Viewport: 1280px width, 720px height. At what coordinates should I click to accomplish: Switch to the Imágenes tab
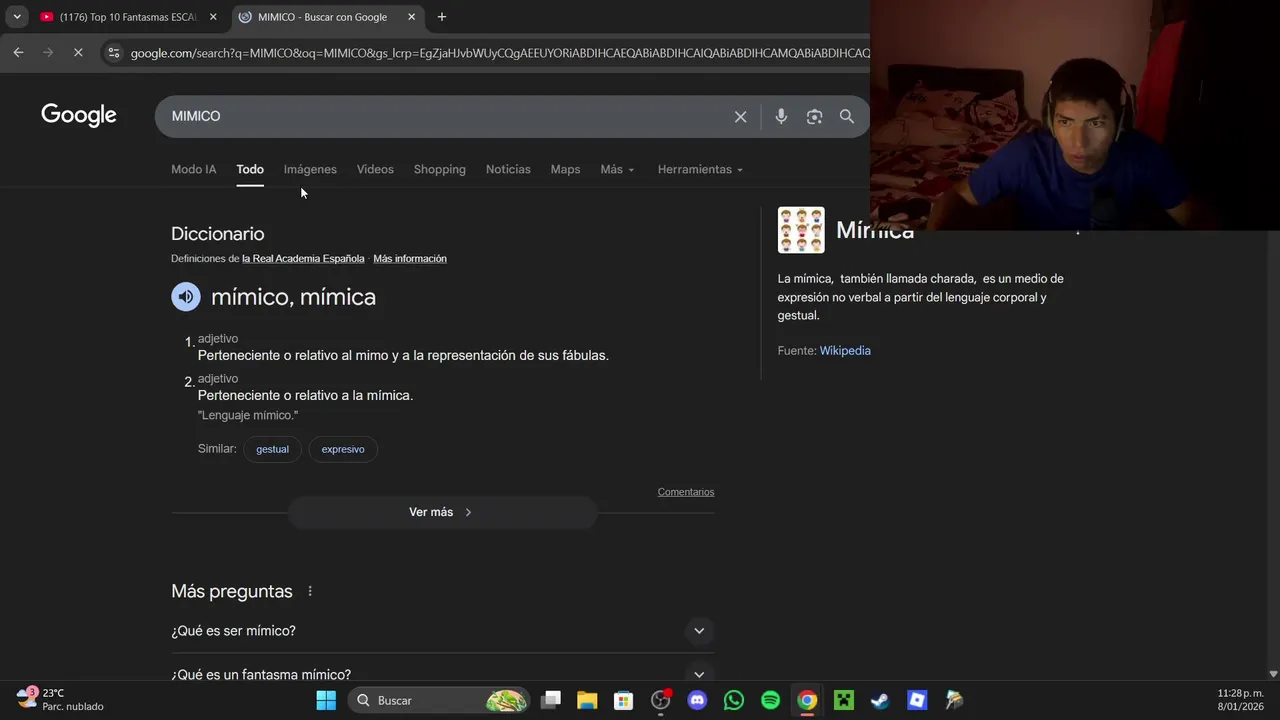point(310,170)
